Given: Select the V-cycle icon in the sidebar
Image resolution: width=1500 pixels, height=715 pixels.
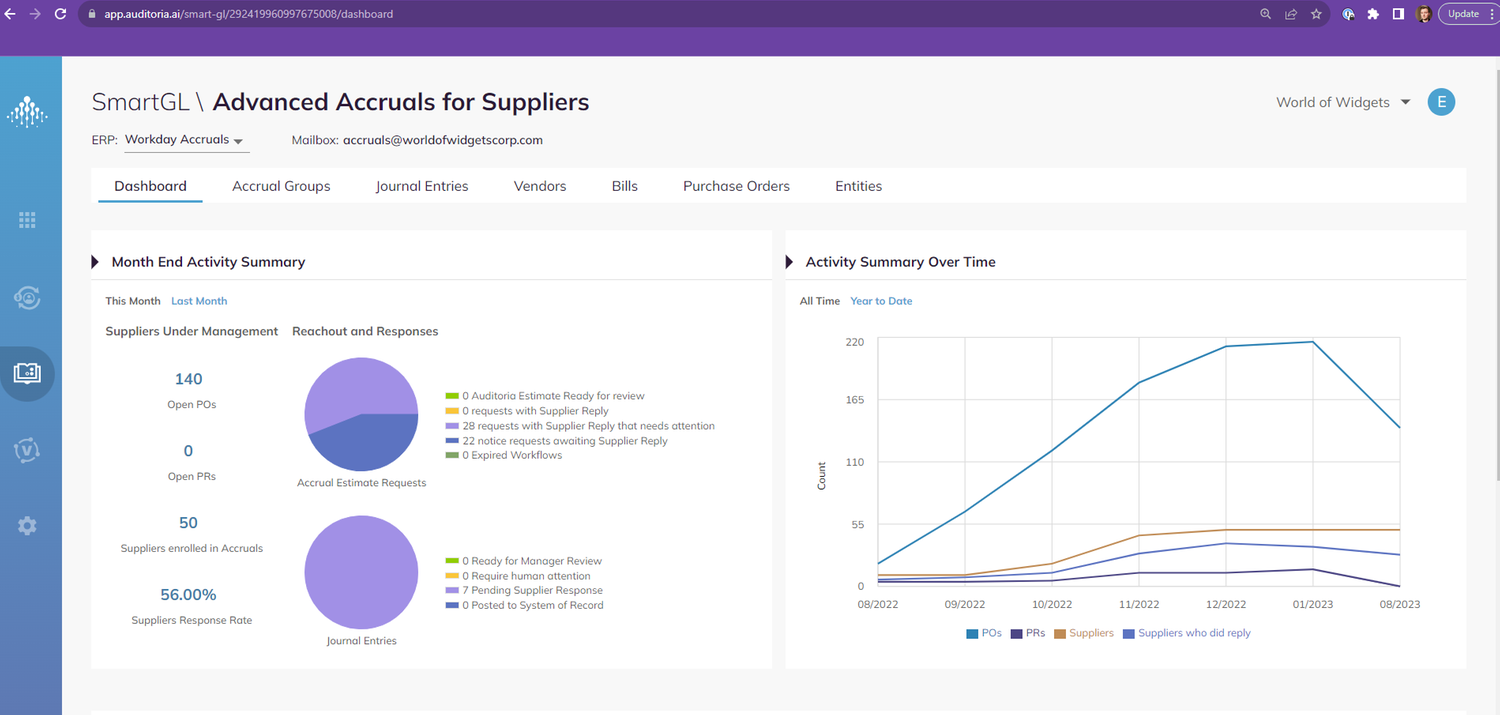Looking at the screenshot, I should (27, 450).
